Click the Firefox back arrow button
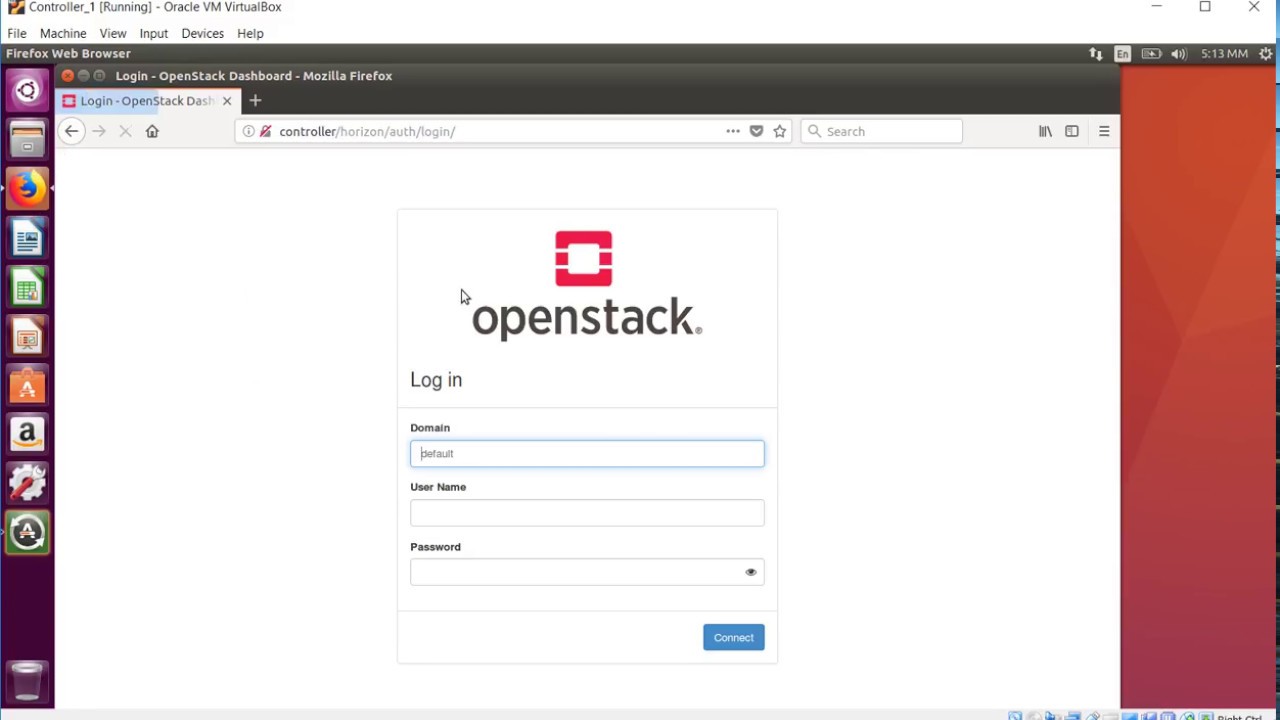Image resolution: width=1280 pixels, height=720 pixels. [71, 131]
